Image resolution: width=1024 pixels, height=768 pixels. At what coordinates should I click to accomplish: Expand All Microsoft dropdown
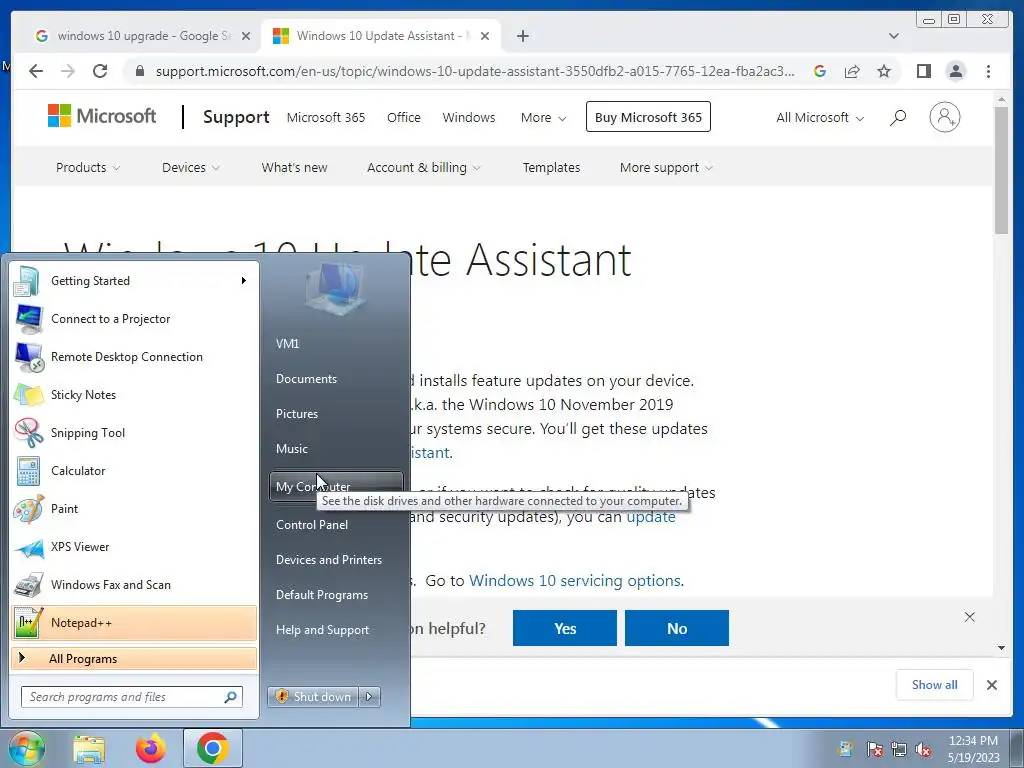tap(820, 118)
